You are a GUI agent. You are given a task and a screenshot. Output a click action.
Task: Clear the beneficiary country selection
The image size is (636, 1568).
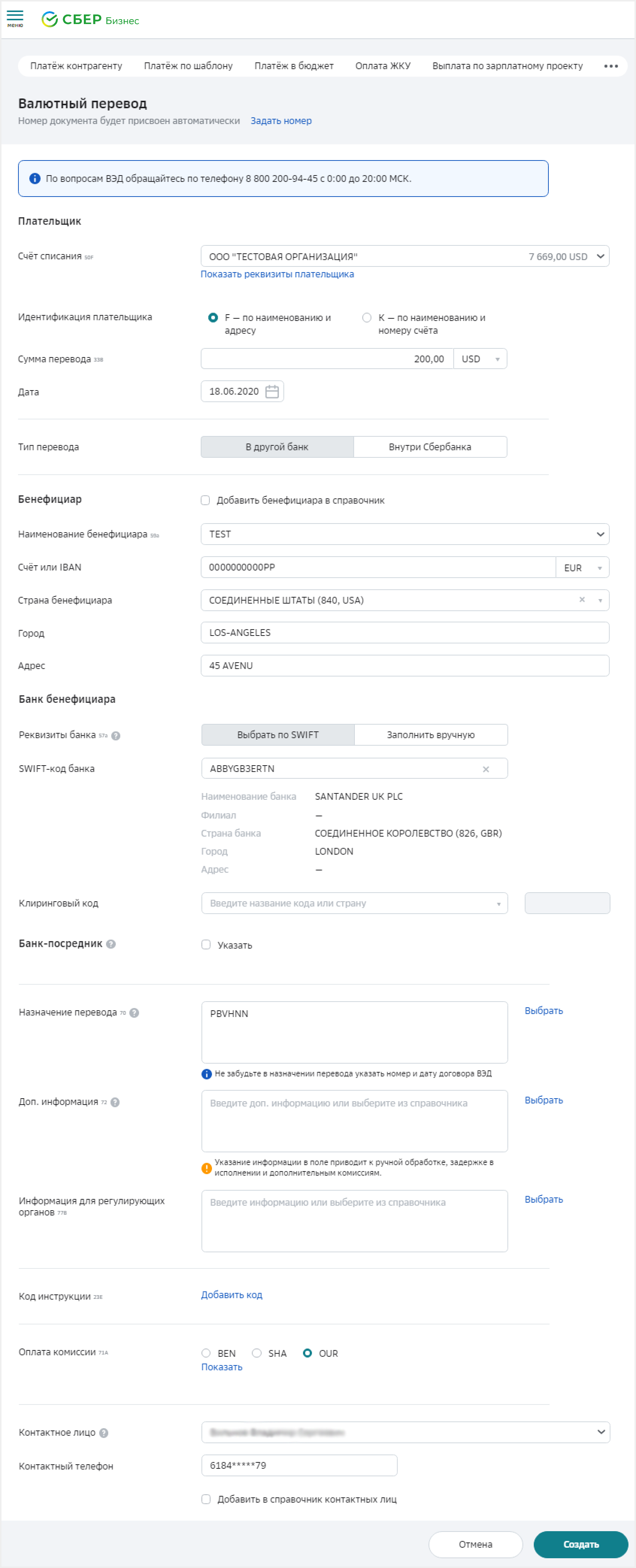[582, 599]
